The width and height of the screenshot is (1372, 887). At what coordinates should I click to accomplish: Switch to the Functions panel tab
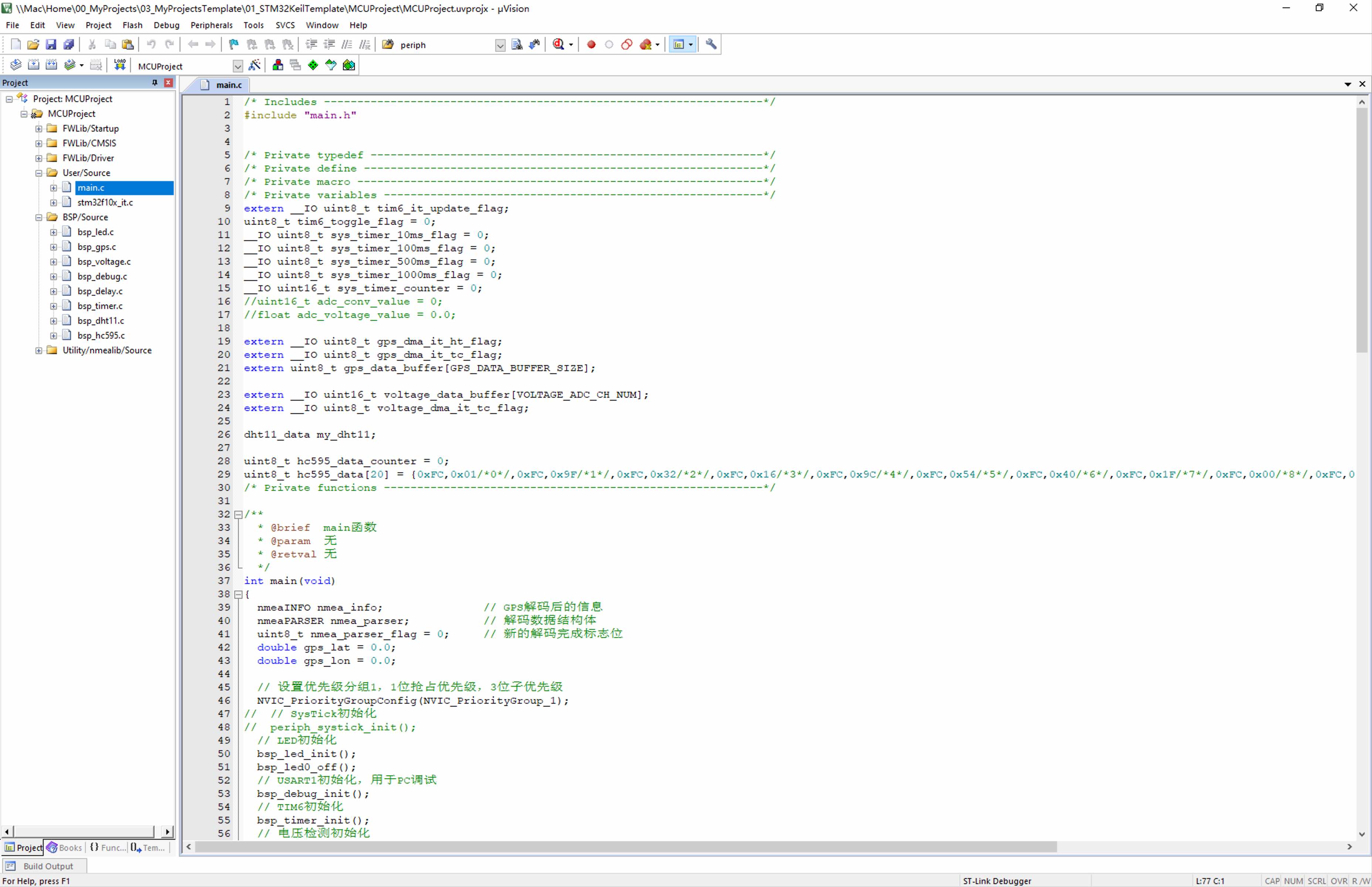point(107,847)
